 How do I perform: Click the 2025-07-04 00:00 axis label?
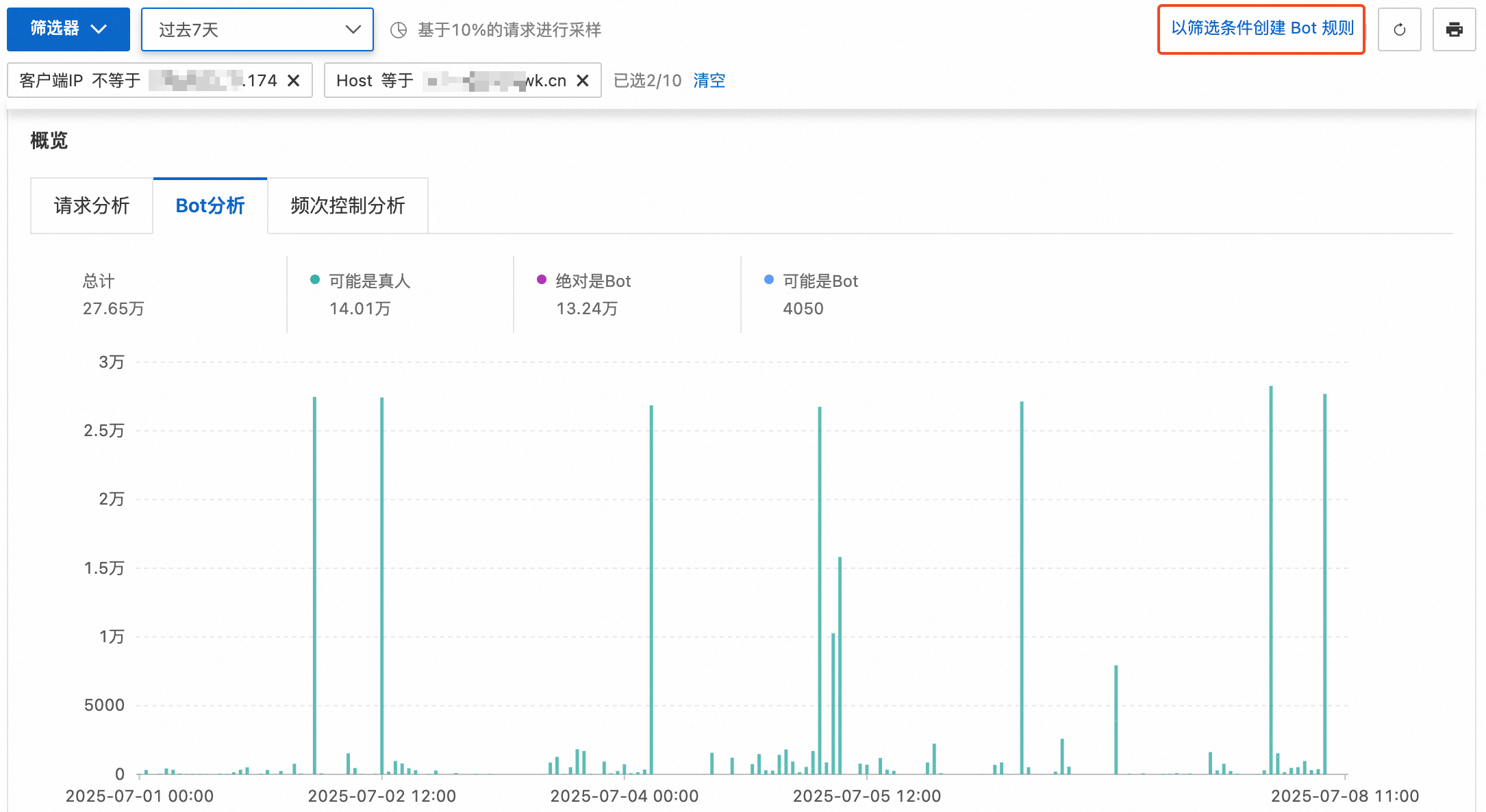[x=625, y=796]
